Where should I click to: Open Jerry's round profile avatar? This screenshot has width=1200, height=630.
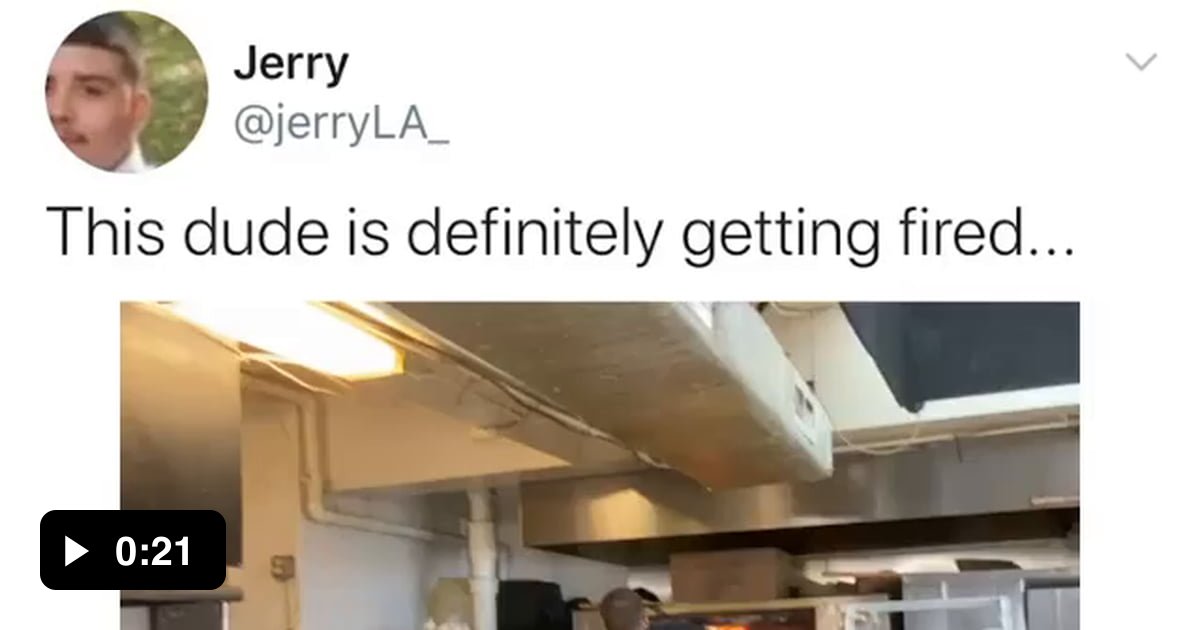pos(126,91)
